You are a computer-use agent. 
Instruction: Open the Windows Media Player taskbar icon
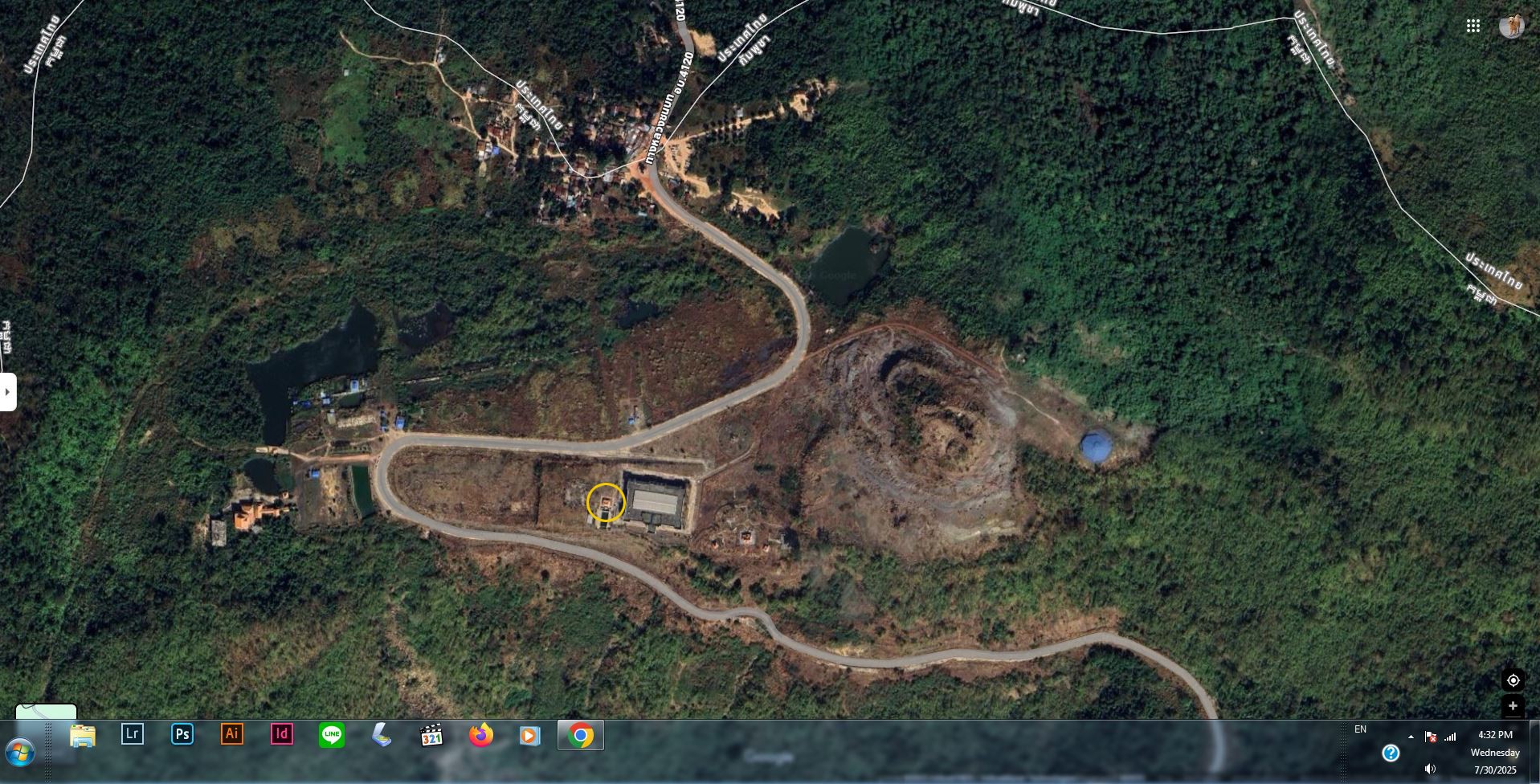(x=530, y=735)
